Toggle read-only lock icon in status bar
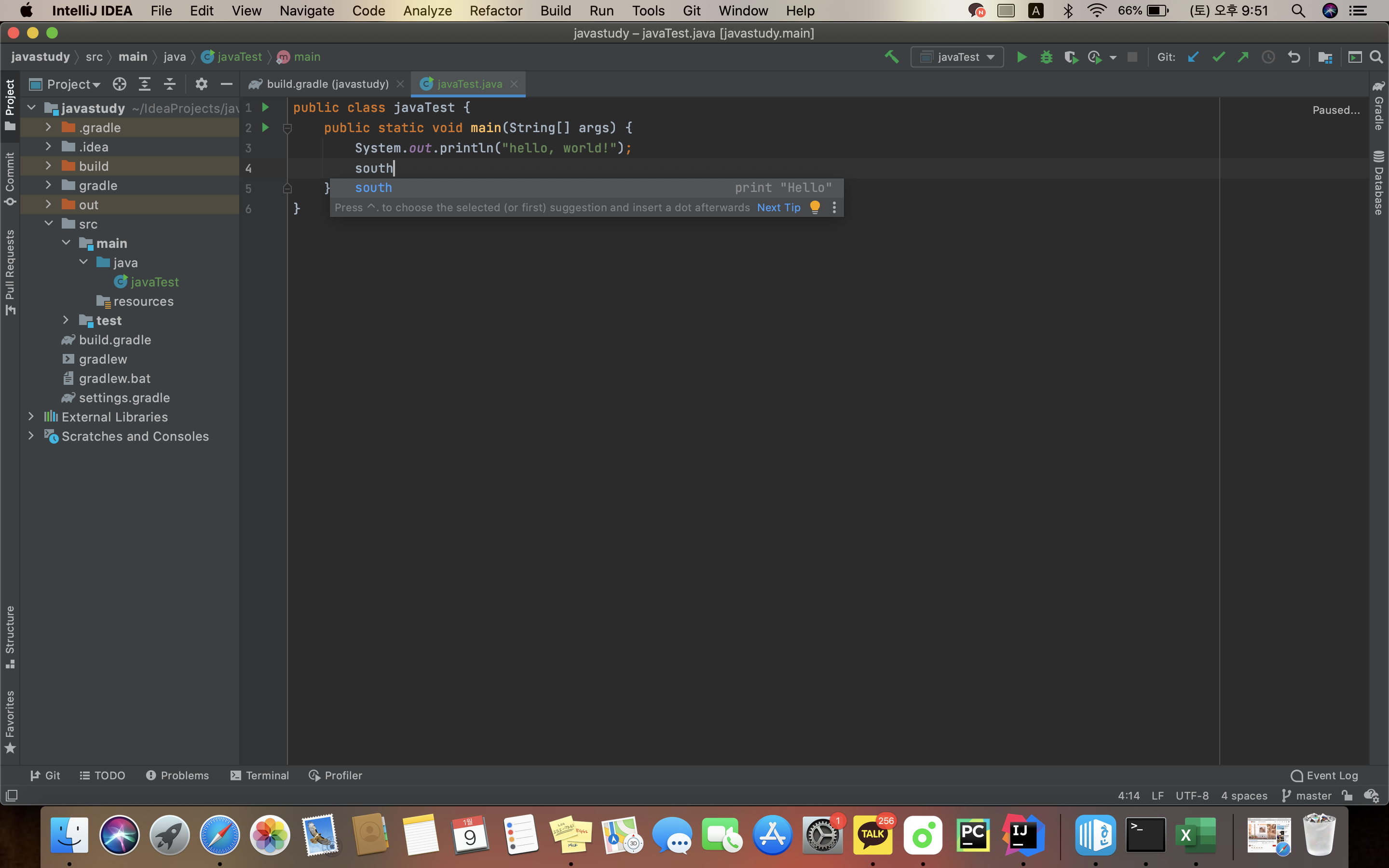Screen dimensions: 1389x868 [1347, 796]
